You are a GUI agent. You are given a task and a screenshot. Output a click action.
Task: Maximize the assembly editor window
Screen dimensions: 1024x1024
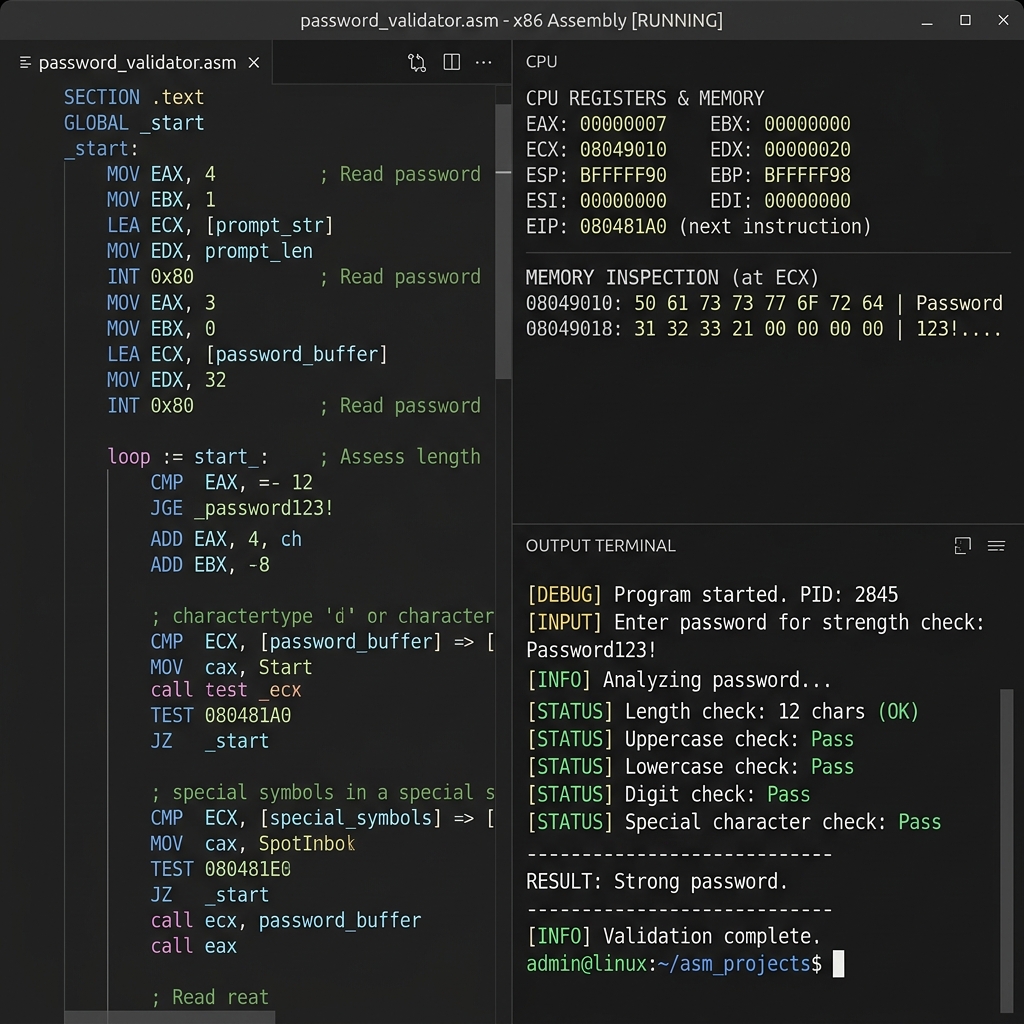click(x=965, y=20)
